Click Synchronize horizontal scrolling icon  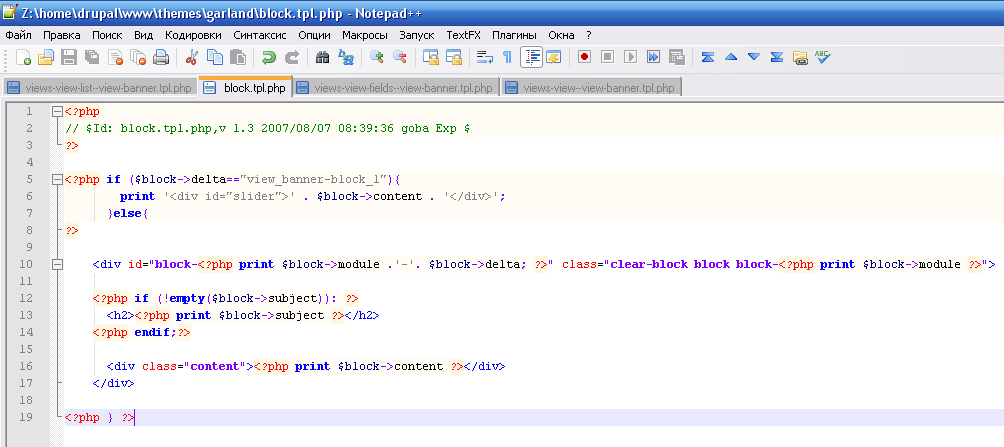click(x=453, y=58)
